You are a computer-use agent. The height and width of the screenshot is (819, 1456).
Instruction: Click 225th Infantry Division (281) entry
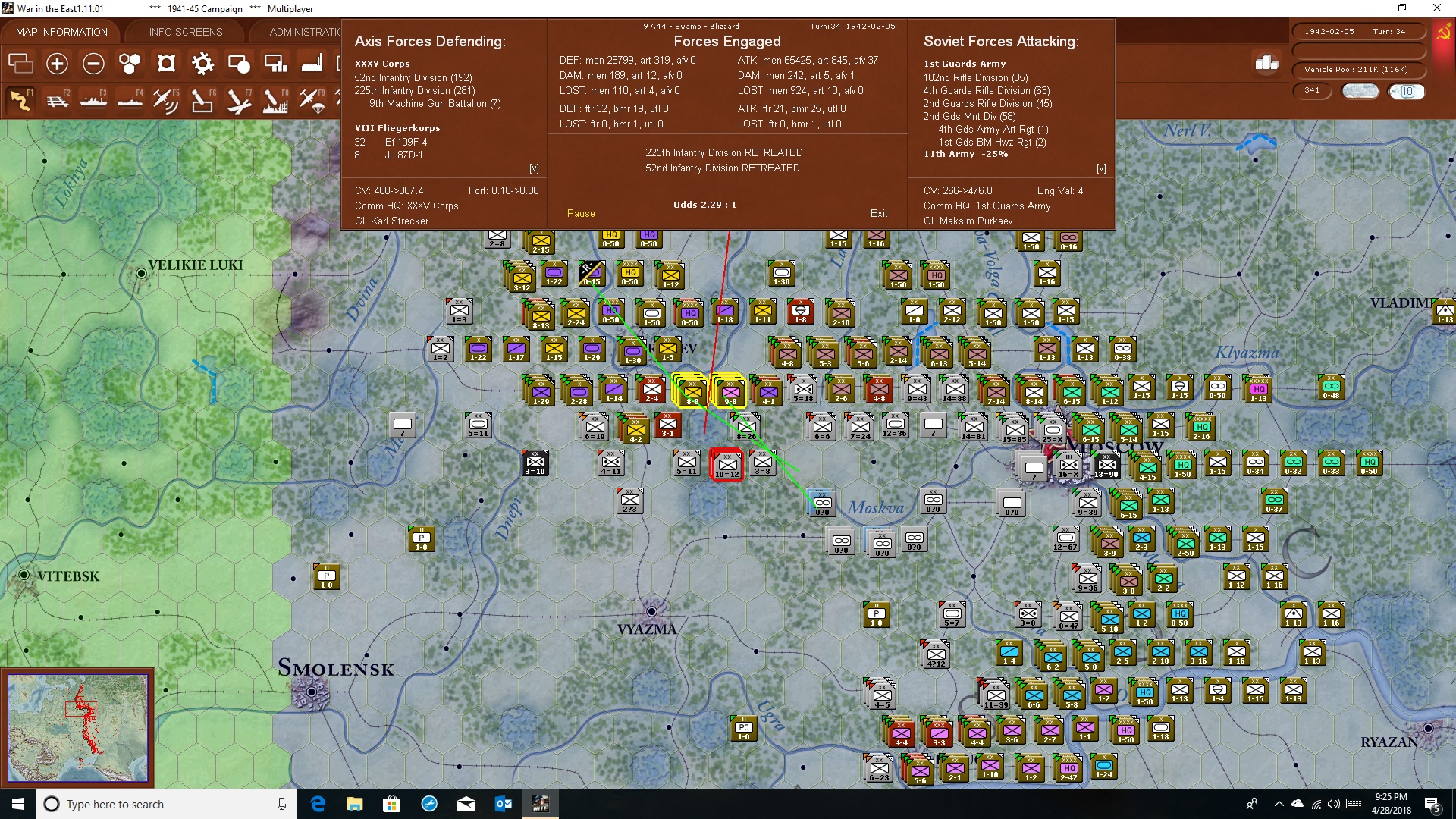point(415,90)
